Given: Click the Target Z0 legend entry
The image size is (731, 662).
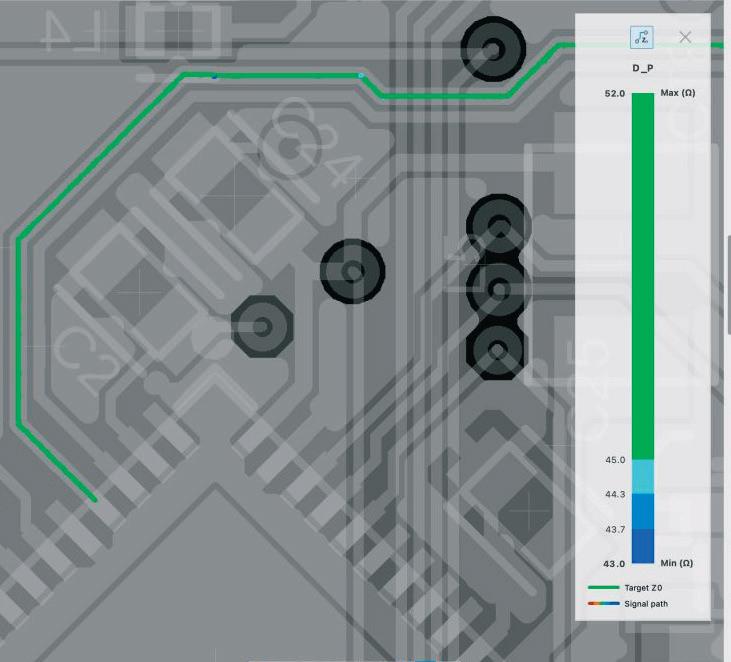Looking at the screenshot, I should pyautogui.click(x=625, y=587).
